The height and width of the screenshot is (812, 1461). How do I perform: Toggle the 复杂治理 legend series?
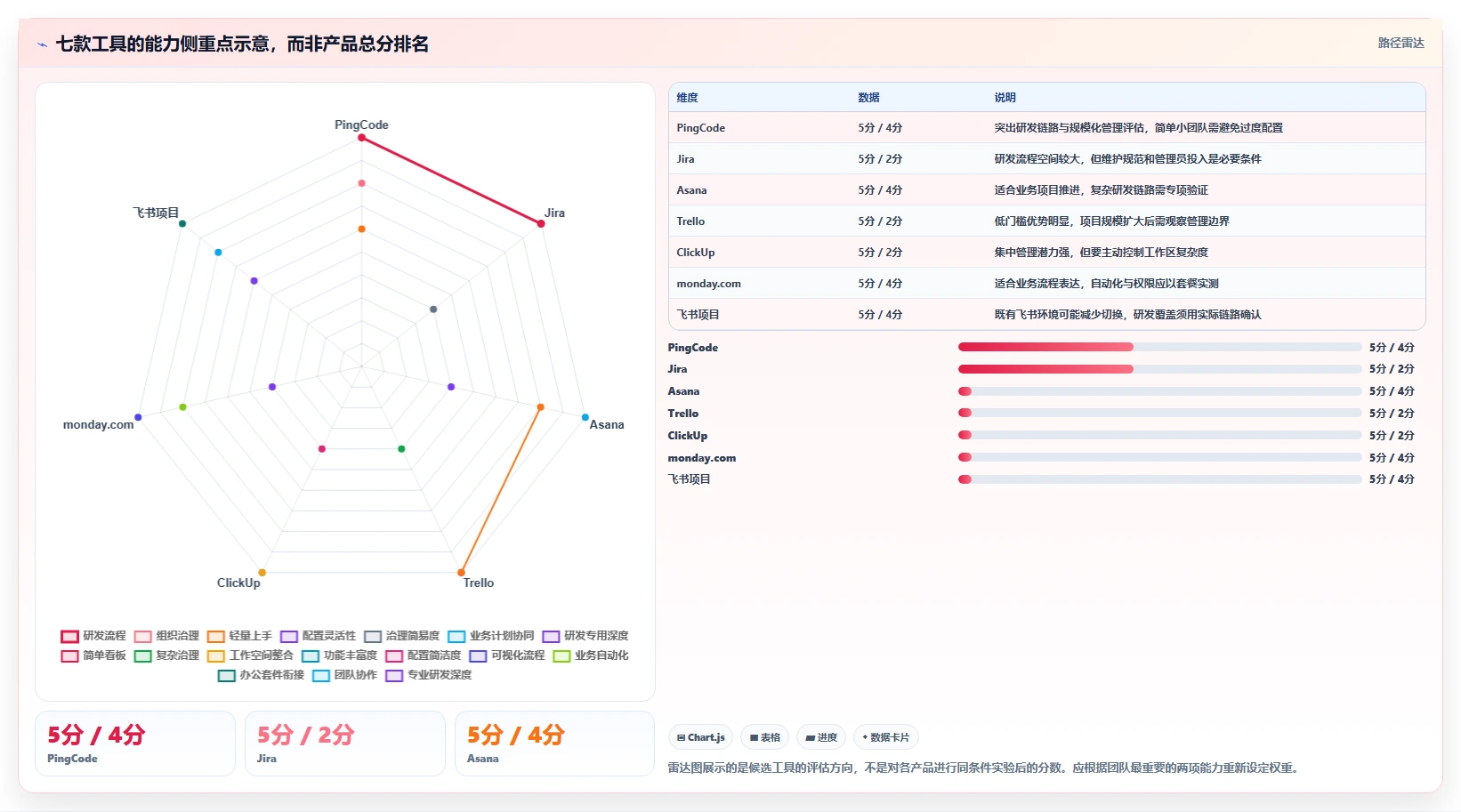pos(166,655)
